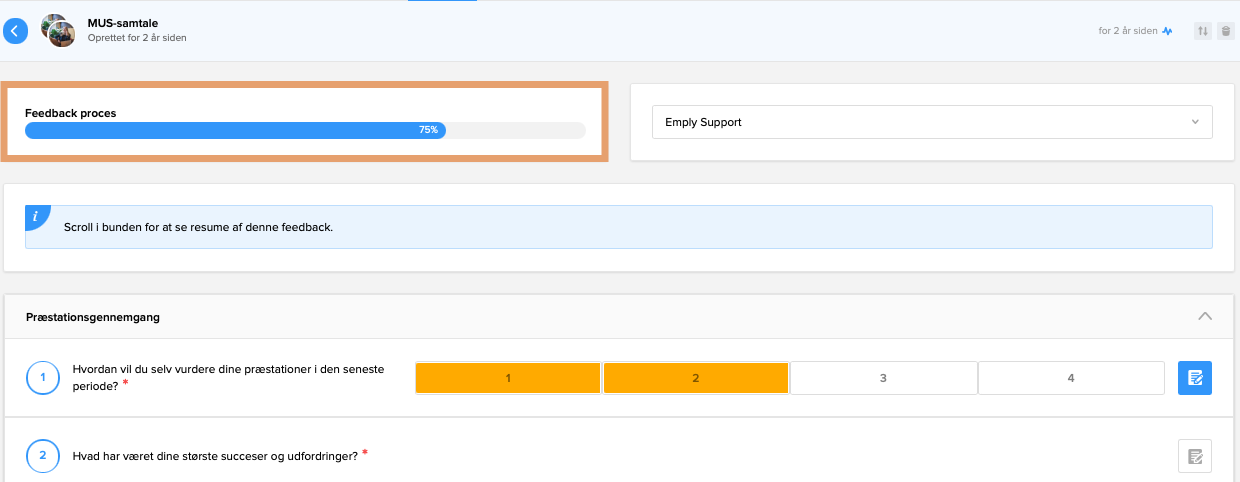Click the blue info icon in banner
The height and width of the screenshot is (482, 1240).
pos(36,216)
